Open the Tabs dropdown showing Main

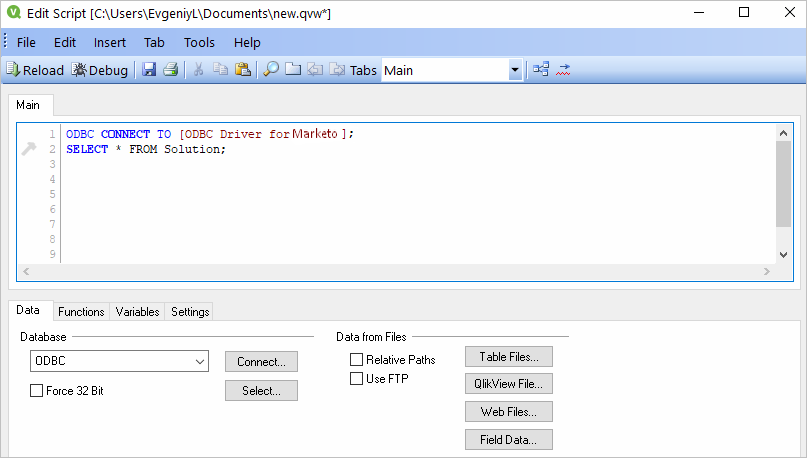(515, 70)
